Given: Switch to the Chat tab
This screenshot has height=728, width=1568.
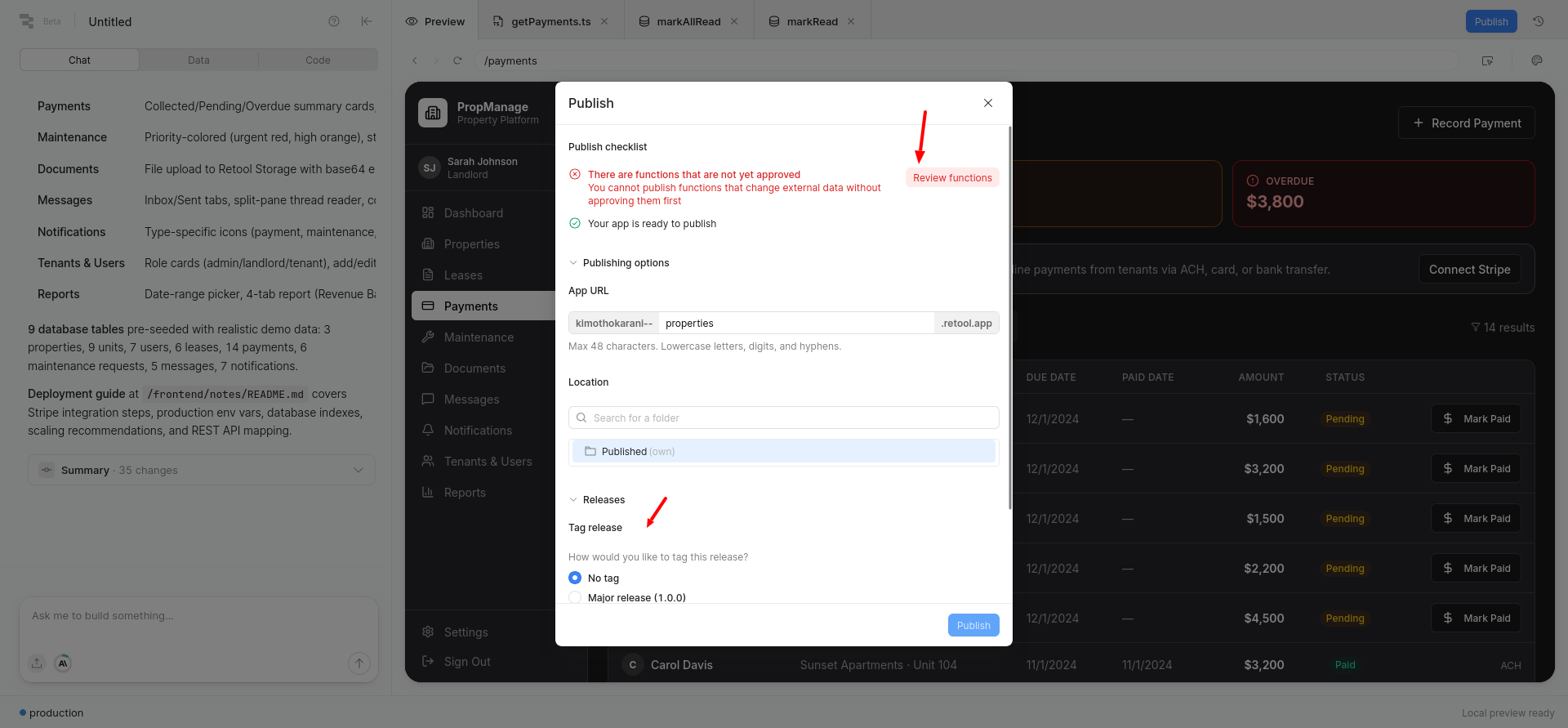Looking at the screenshot, I should pos(79,60).
